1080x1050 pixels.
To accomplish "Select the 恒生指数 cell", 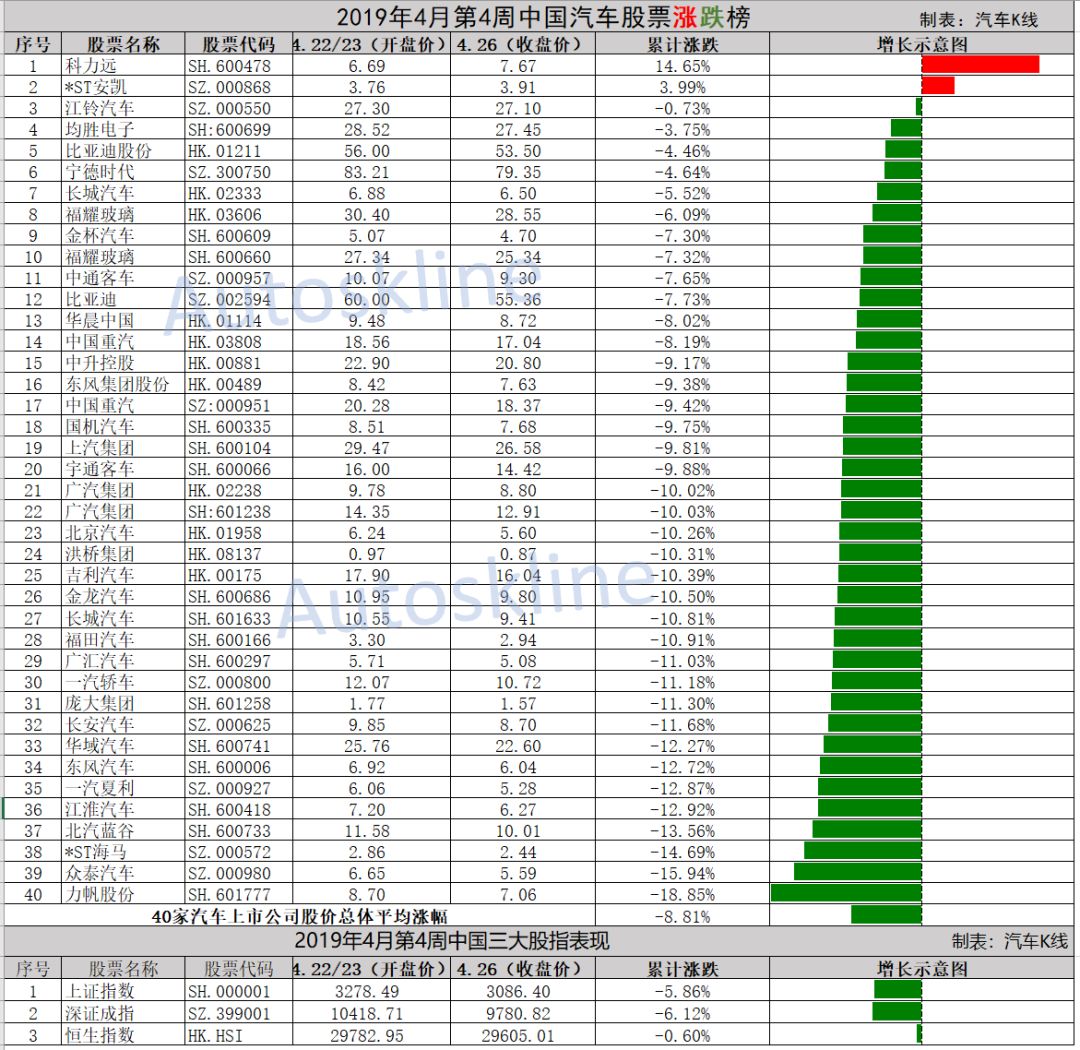I will tap(123, 1036).
